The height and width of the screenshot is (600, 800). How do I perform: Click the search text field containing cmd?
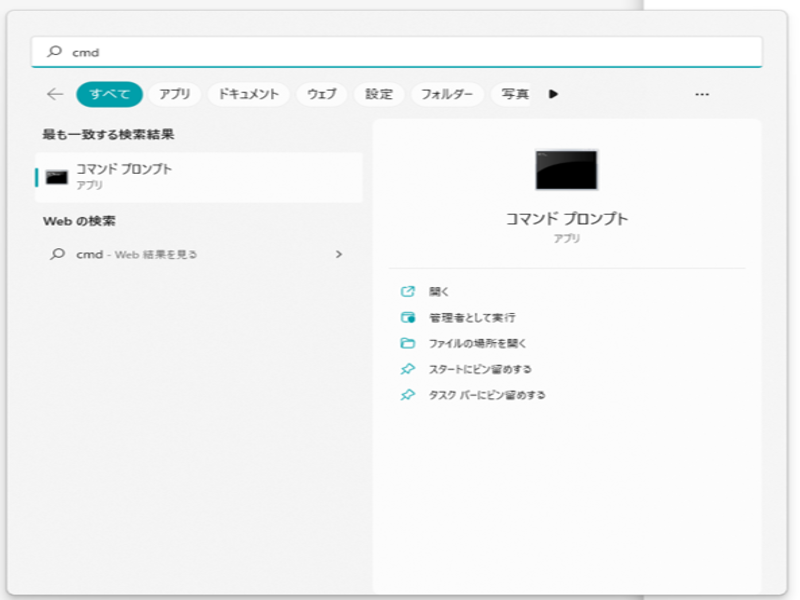tap(400, 52)
